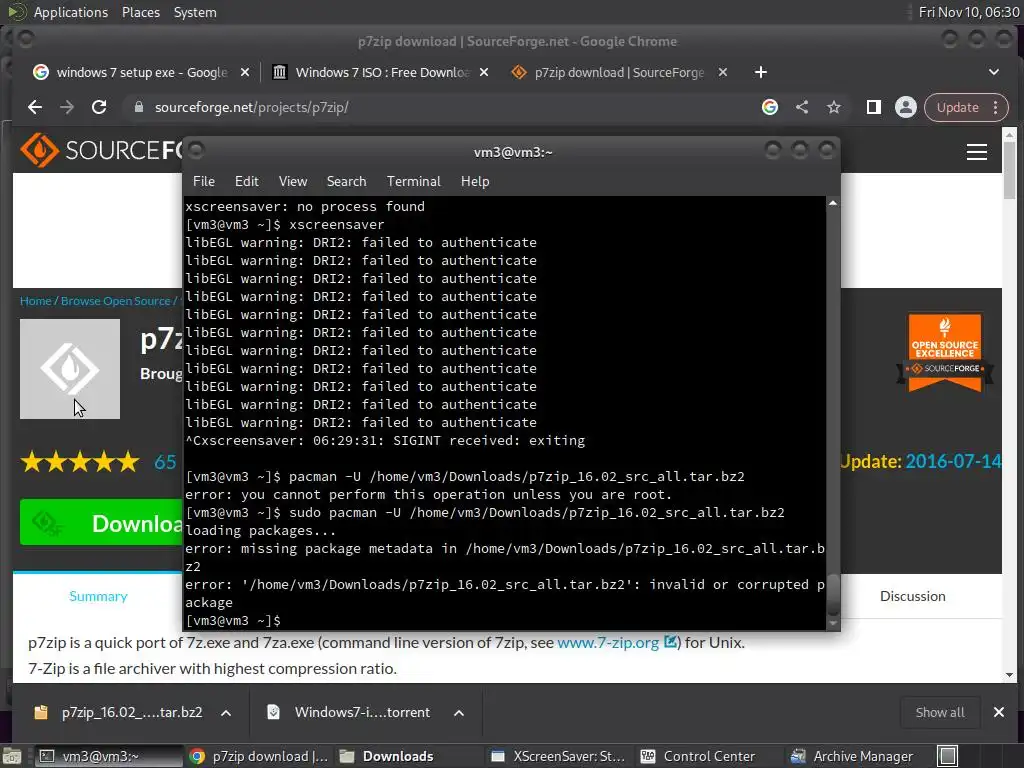Open the SourceForge hamburger menu

[977, 152]
